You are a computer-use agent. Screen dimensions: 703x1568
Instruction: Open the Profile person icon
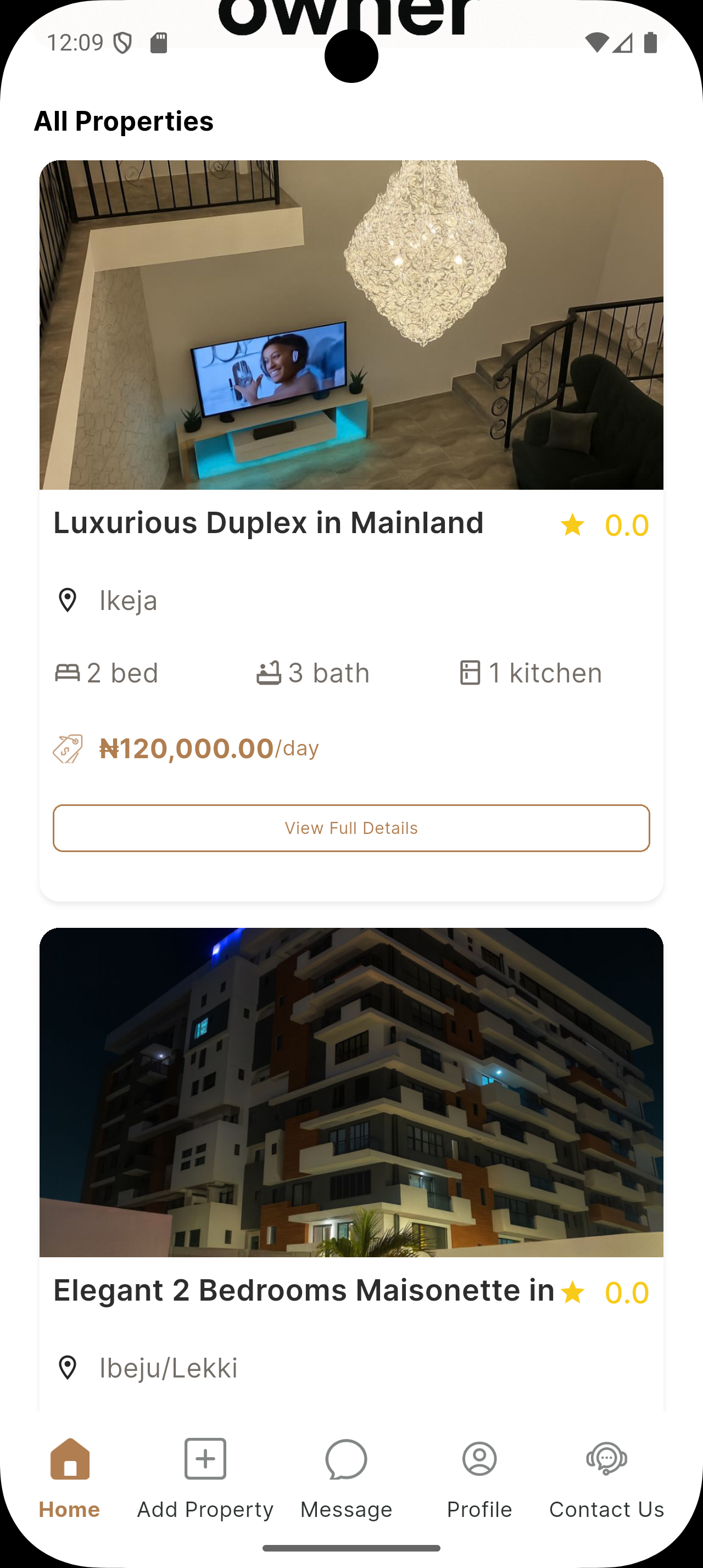(x=479, y=1459)
